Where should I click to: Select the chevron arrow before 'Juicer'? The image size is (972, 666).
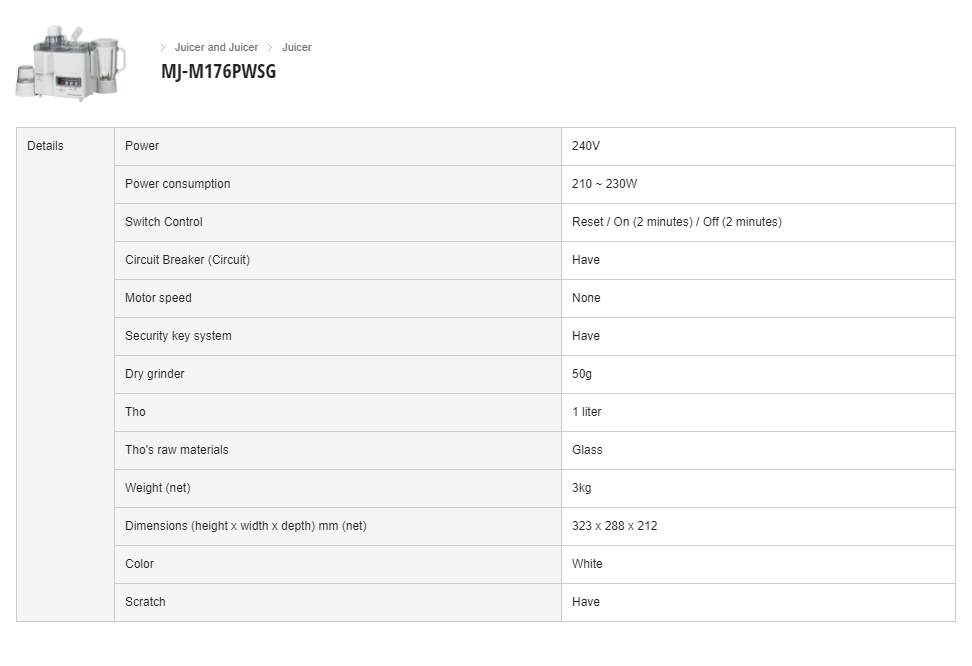point(270,47)
